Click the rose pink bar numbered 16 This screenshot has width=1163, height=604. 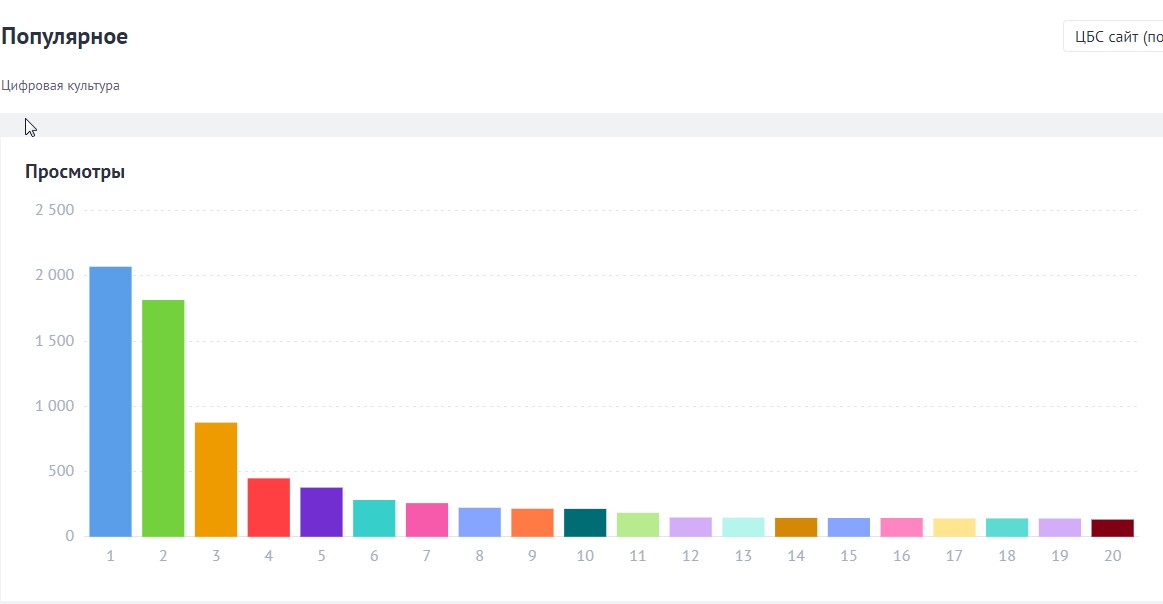coord(901,527)
